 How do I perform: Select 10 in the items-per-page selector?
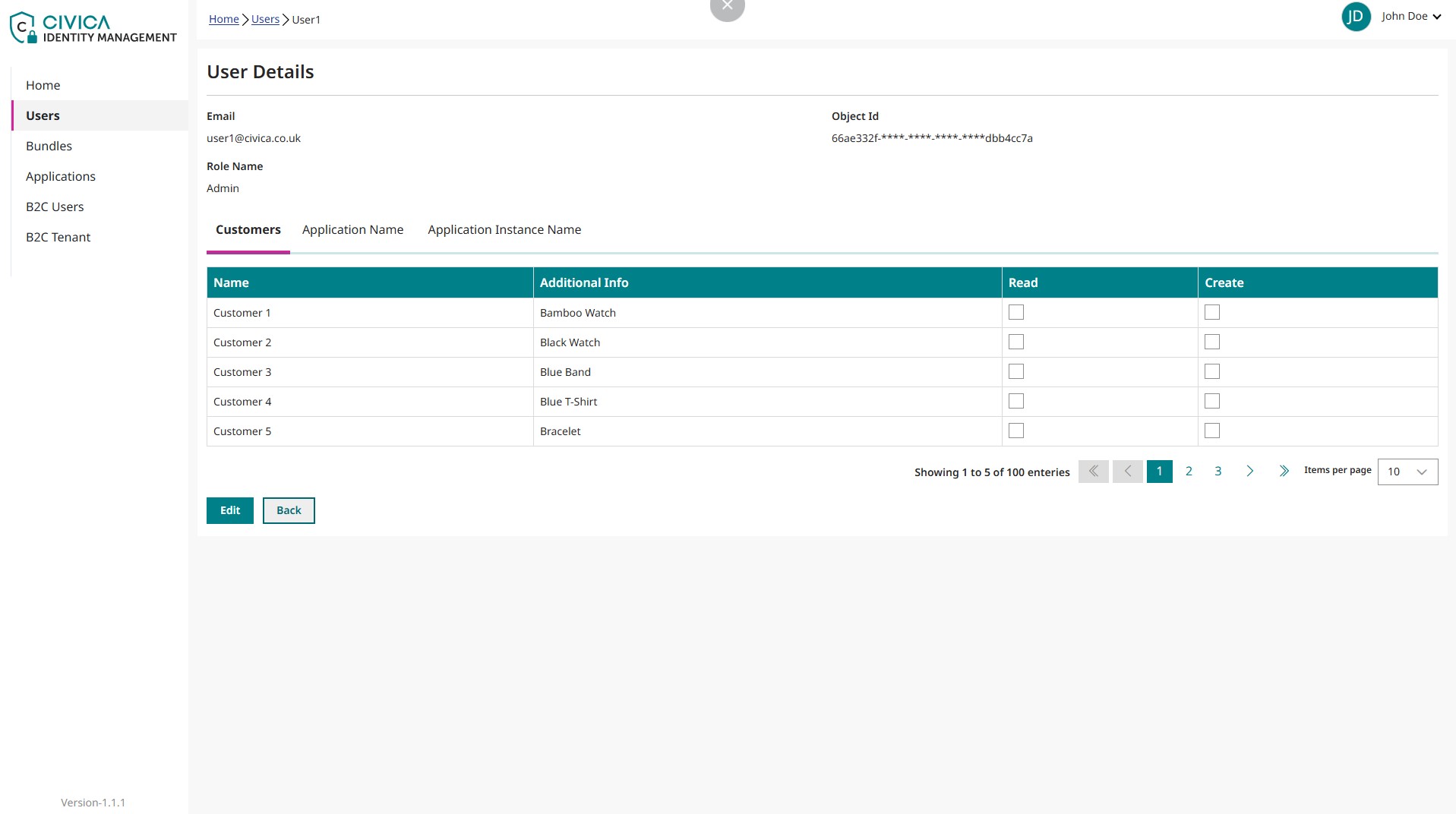pos(1407,471)
